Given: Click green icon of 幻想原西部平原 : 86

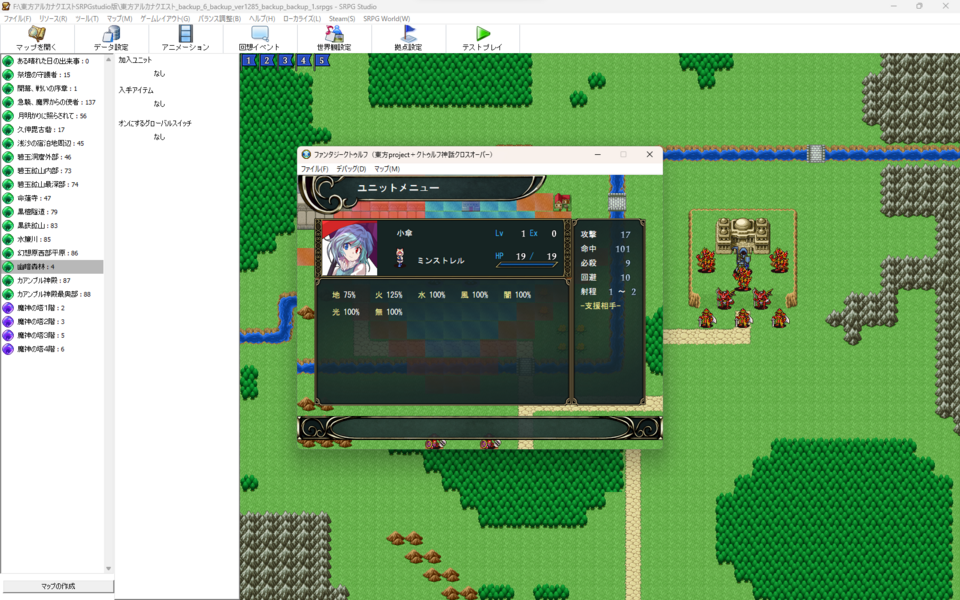Looking at the screenshot, I should (x=8, y=253).
